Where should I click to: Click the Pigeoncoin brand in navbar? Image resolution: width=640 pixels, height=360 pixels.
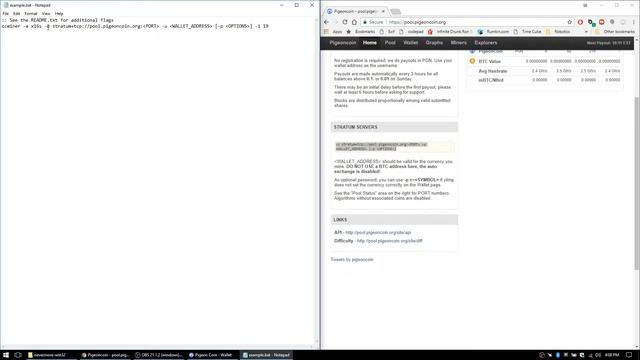pyautogui.click(x=343, y=43)
